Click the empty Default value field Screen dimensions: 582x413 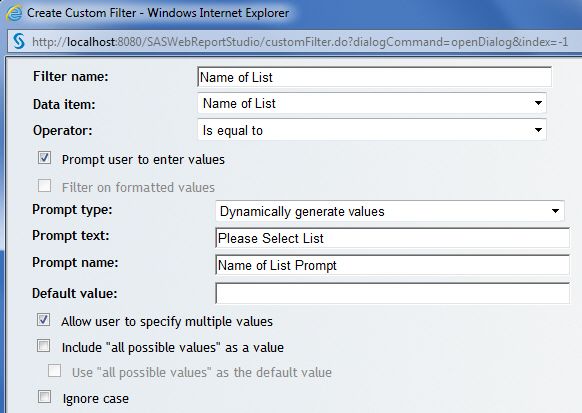[392, 293]
